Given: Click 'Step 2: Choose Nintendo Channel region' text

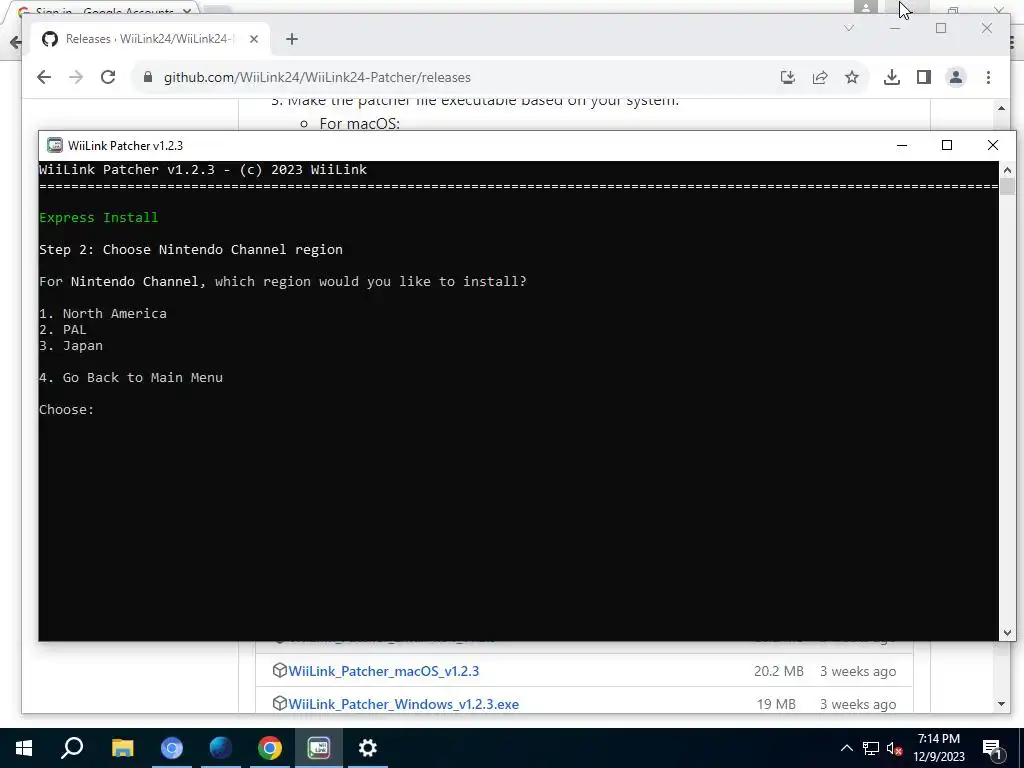Looking at the screenshot, I should point(191,249).
